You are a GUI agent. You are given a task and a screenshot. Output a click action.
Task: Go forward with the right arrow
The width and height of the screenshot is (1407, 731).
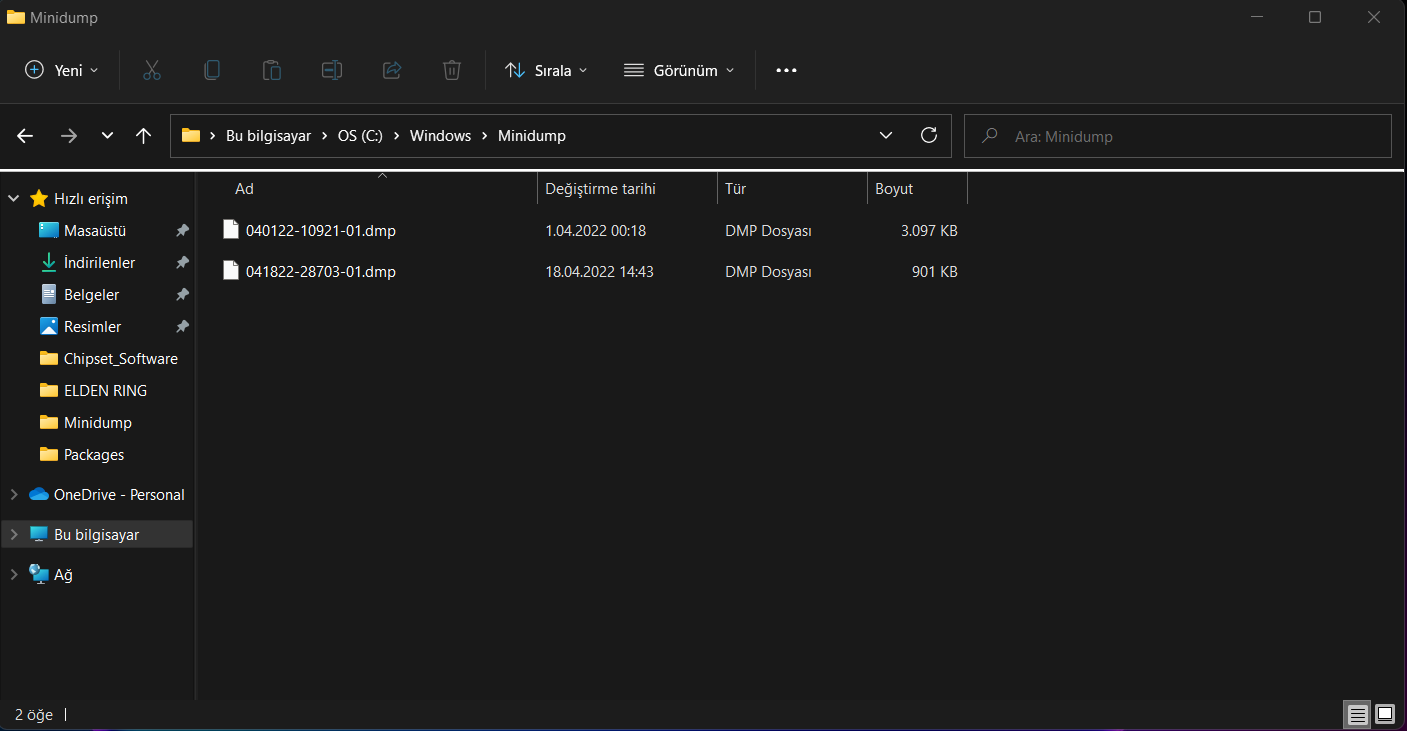click(69, 136)
